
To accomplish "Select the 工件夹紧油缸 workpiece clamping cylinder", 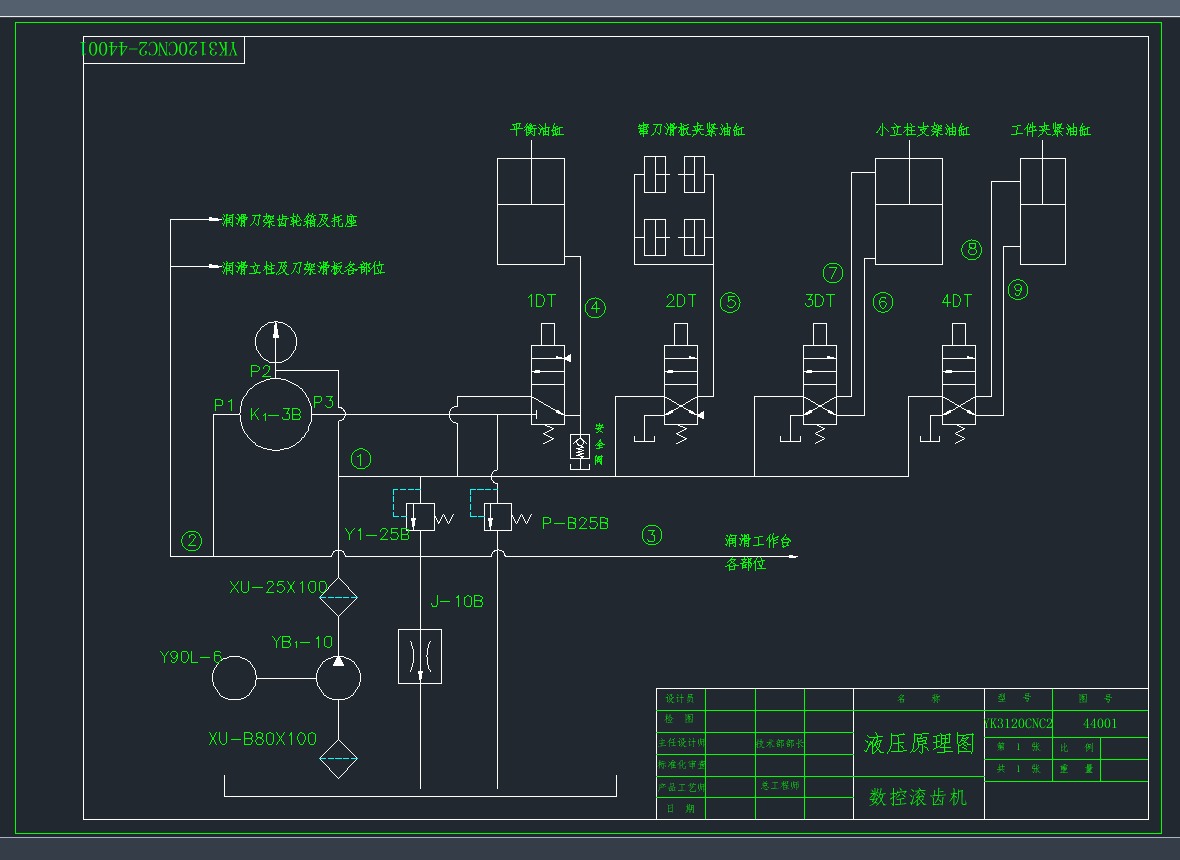I will click(1043, 211).
